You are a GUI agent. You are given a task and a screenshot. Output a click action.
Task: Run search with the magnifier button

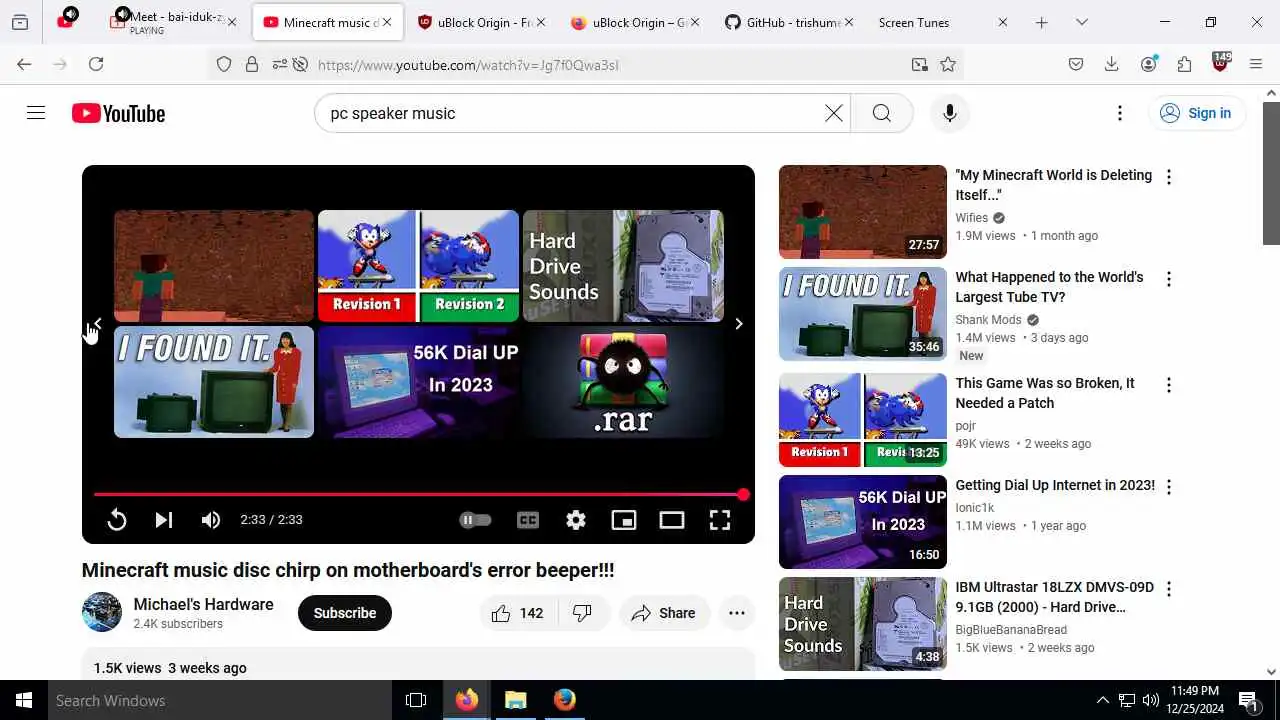(x=882, y=113)
